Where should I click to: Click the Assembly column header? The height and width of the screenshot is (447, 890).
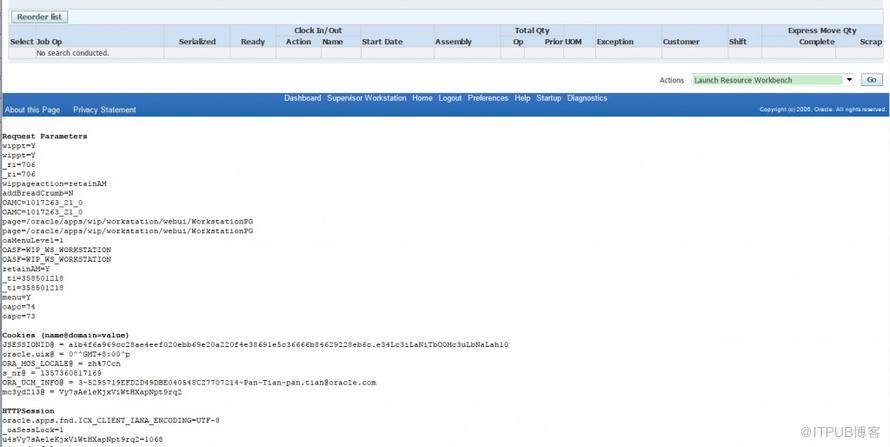click(x=453, y=42)
